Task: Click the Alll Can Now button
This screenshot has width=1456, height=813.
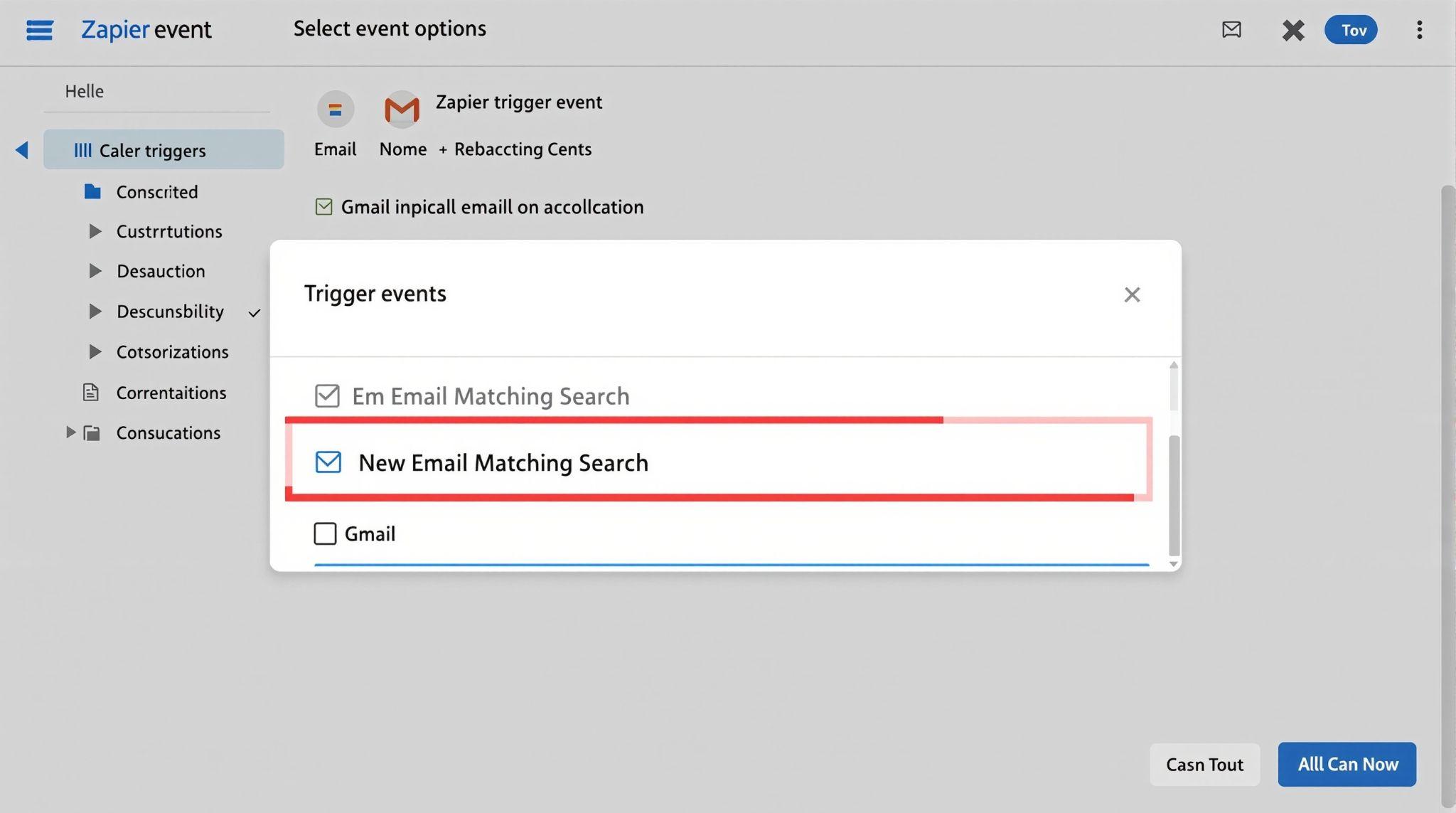Action: 1347,764
